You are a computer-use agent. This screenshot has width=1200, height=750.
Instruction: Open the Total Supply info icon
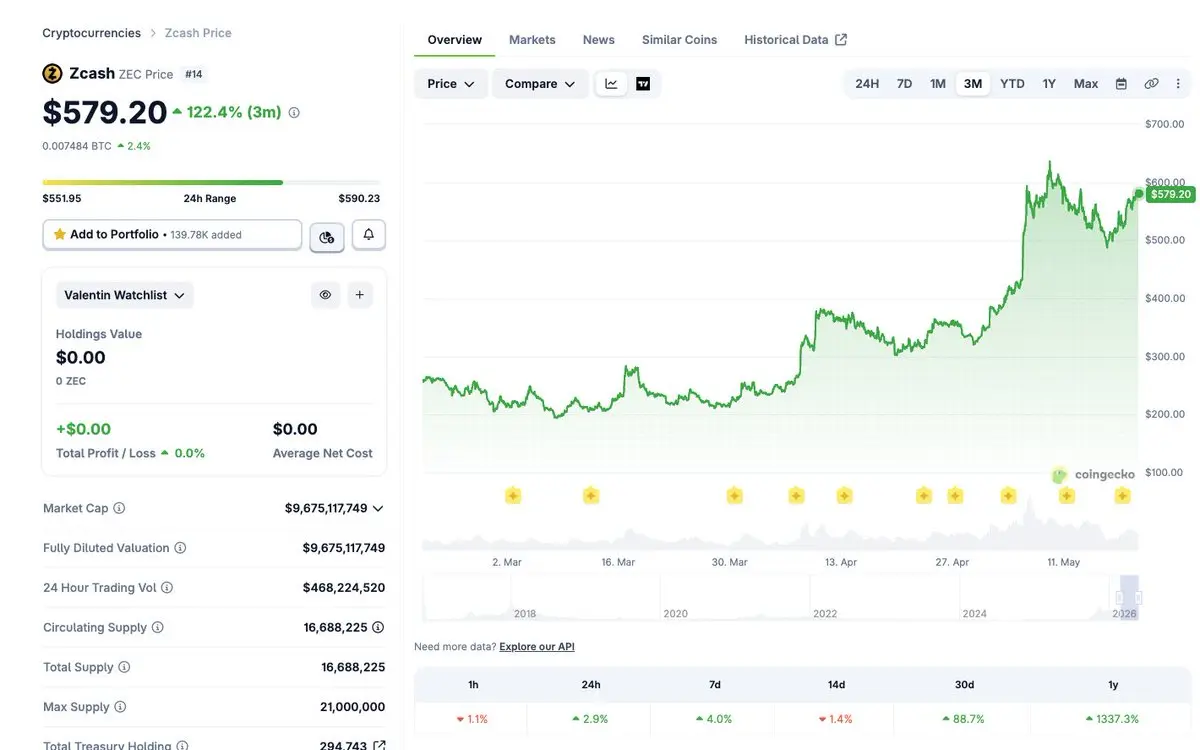pyautogui.click(x=124, y=667)
